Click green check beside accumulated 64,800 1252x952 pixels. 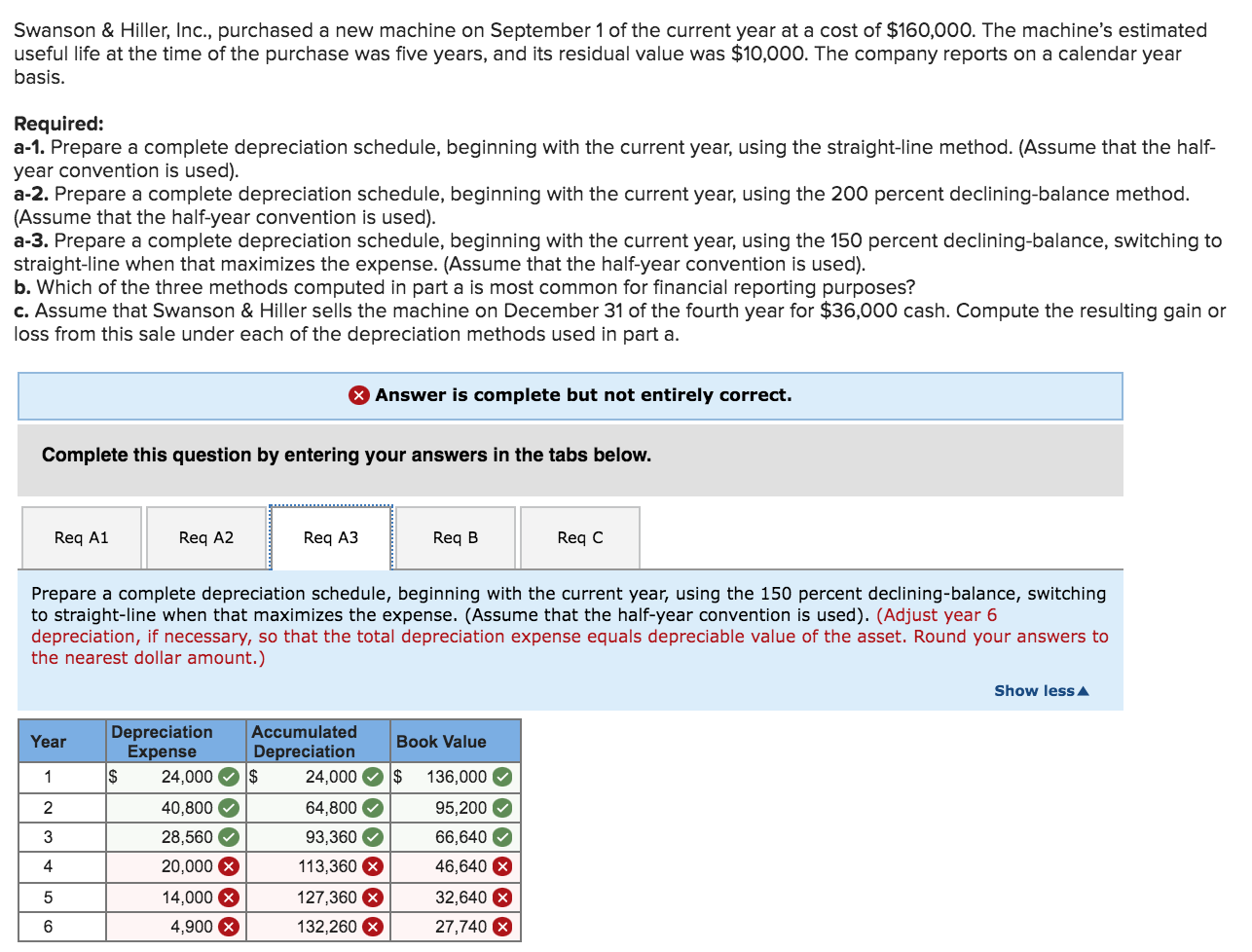(x=373, y=808)
